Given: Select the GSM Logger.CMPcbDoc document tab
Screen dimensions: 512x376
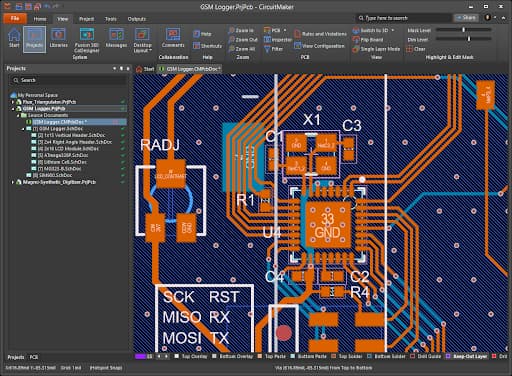Looking at the screenshot, I should point(190,69).
